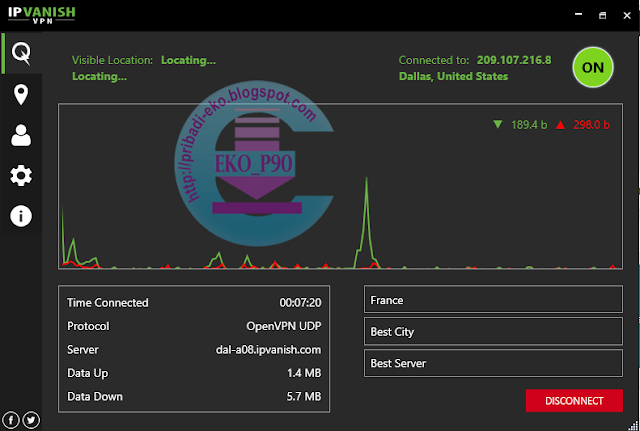
Task: Minimize the IPVanish window
Action: 578,15
